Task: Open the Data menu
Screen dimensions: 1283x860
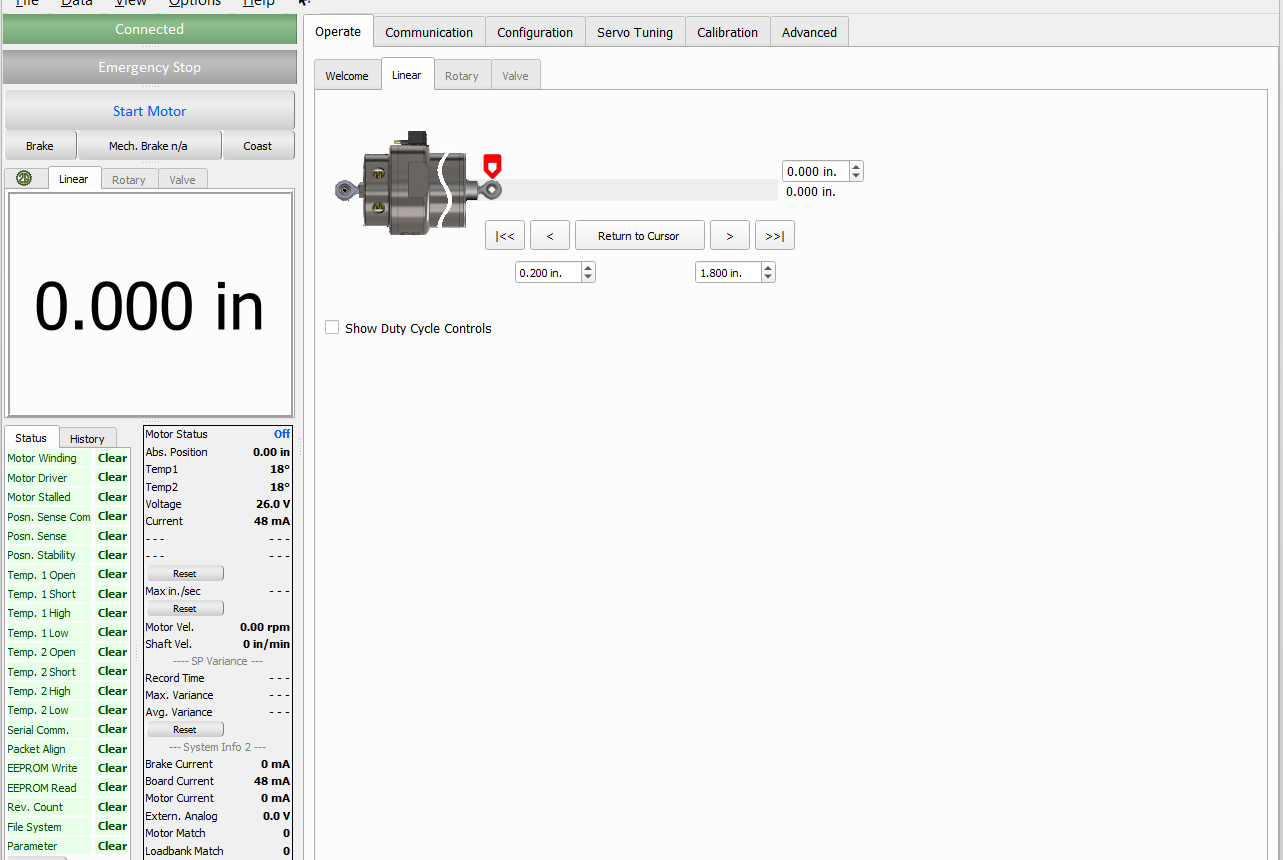Action: point(77,3)
